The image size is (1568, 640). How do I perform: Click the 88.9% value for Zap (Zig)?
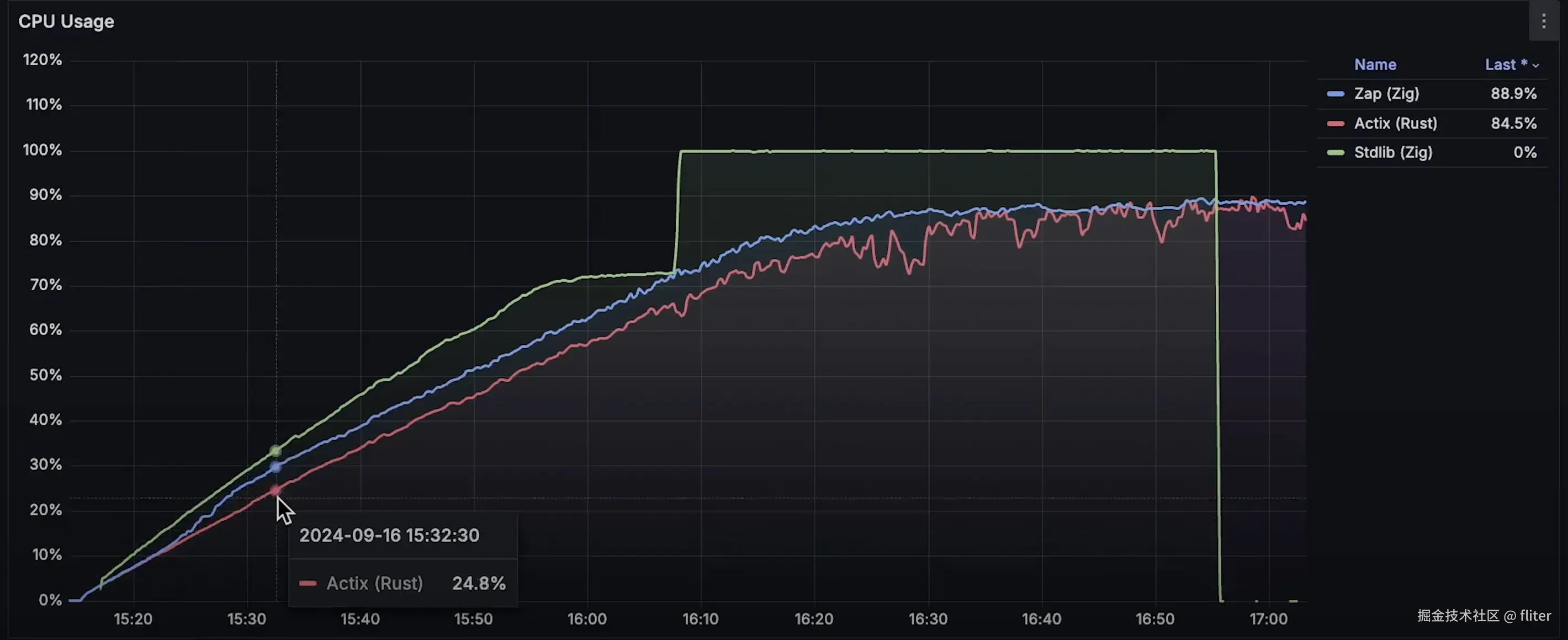(x=1513, y=94)
